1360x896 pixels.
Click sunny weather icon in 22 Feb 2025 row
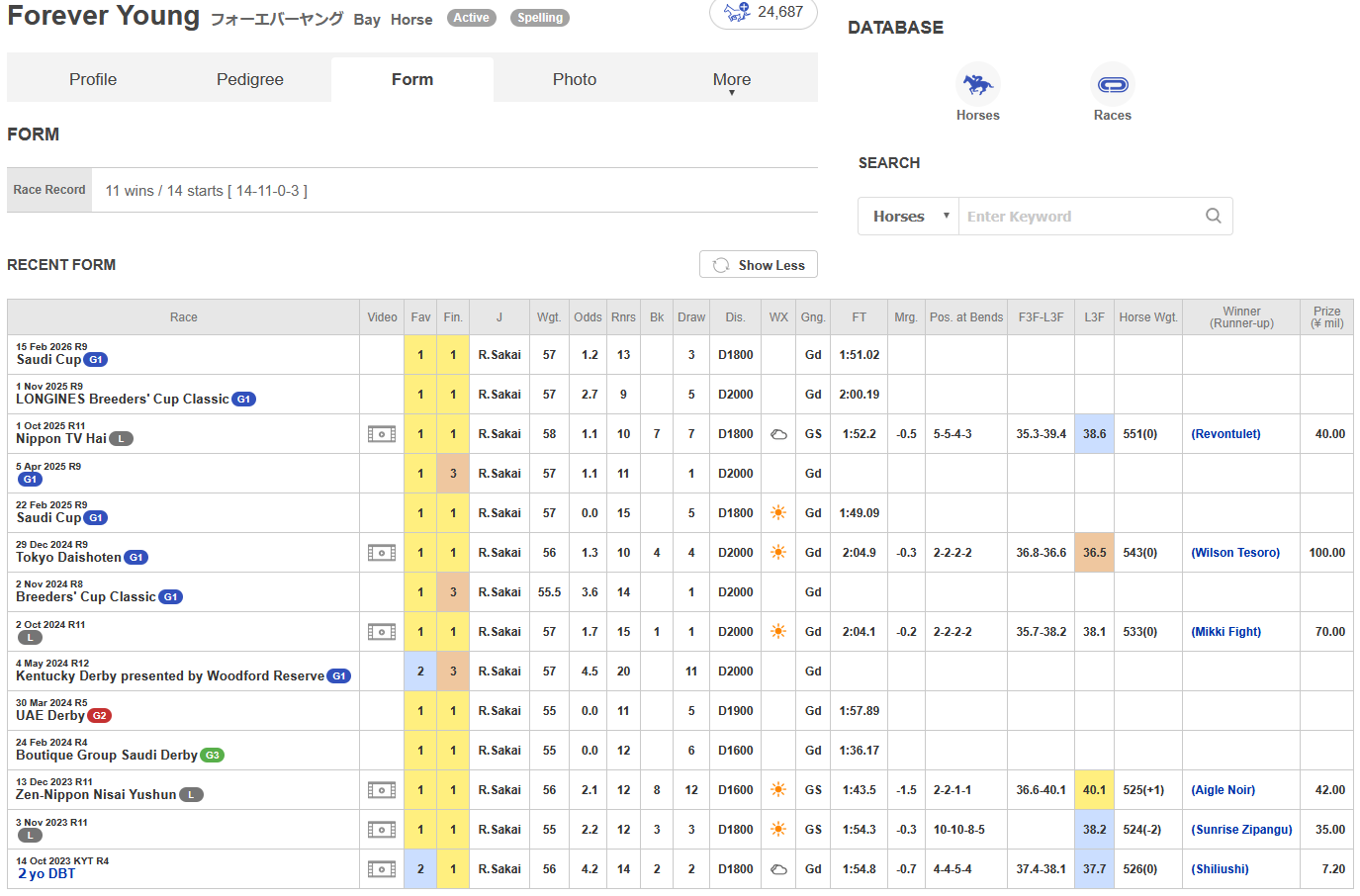click(778, 512)
